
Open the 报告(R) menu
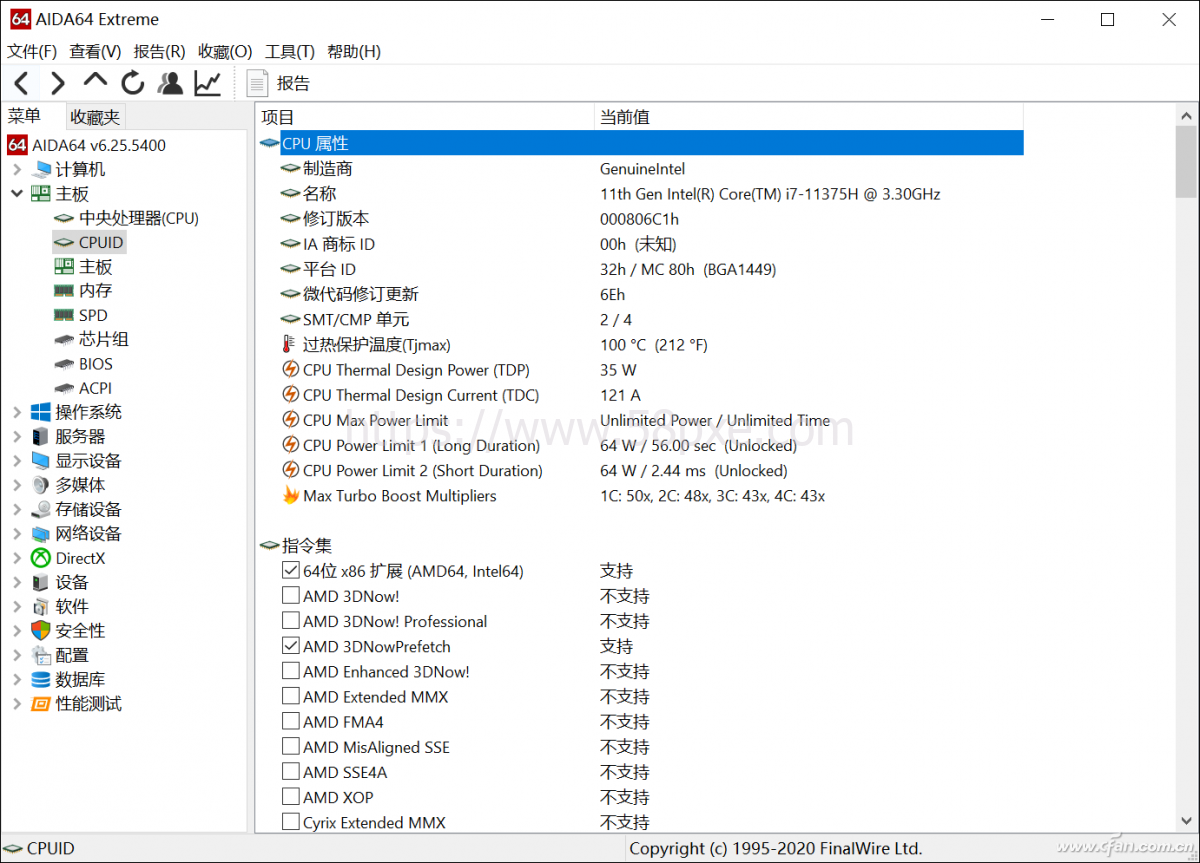pyautogui.click(x=159, y=52)
